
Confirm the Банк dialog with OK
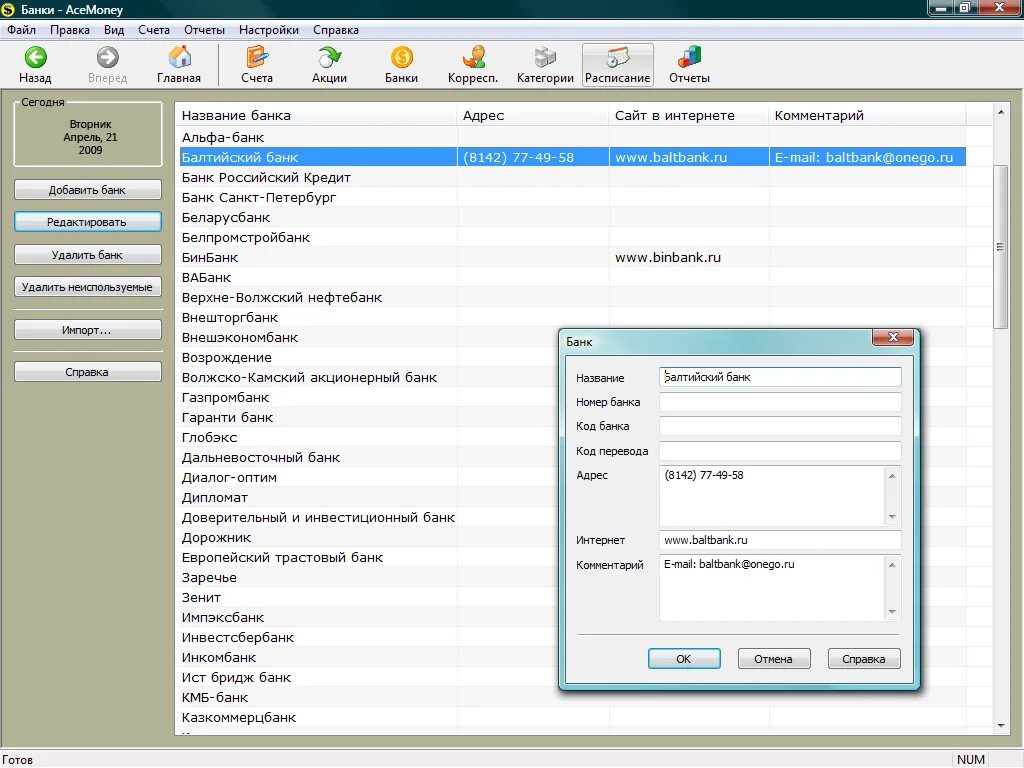(x=684, y=658)
